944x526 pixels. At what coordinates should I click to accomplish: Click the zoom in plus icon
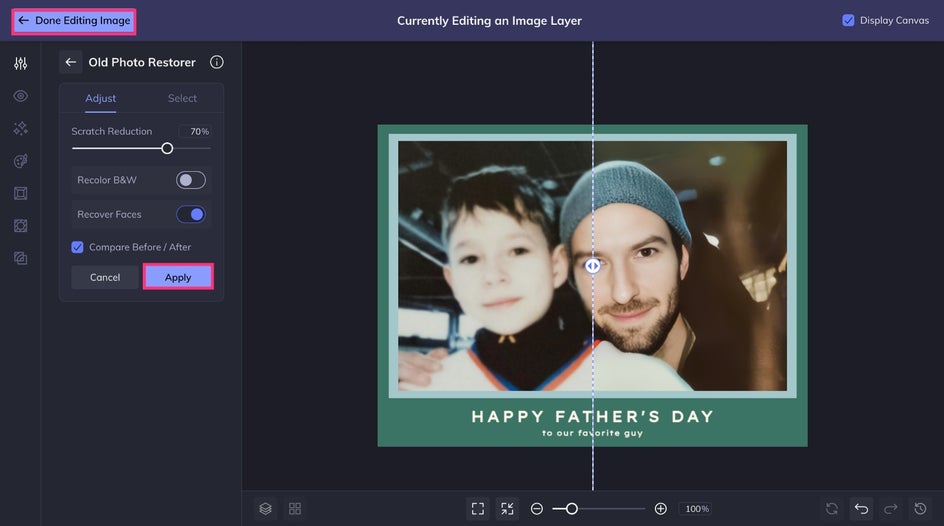pyautogui.click(x=660, y=509)
